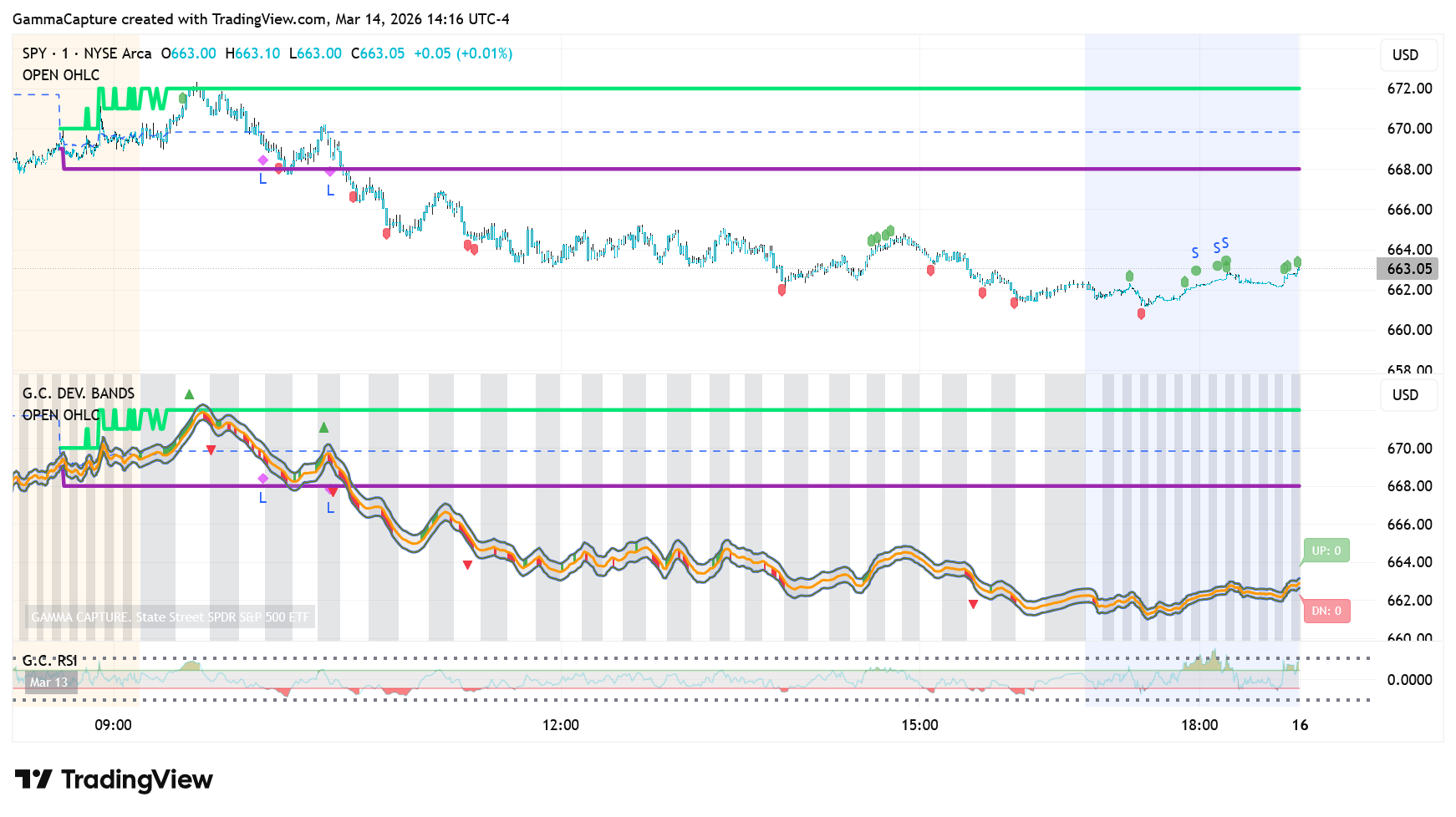Click the TradingView logo
Screen dimensions: 1456x817
click(x=114, y=779)
